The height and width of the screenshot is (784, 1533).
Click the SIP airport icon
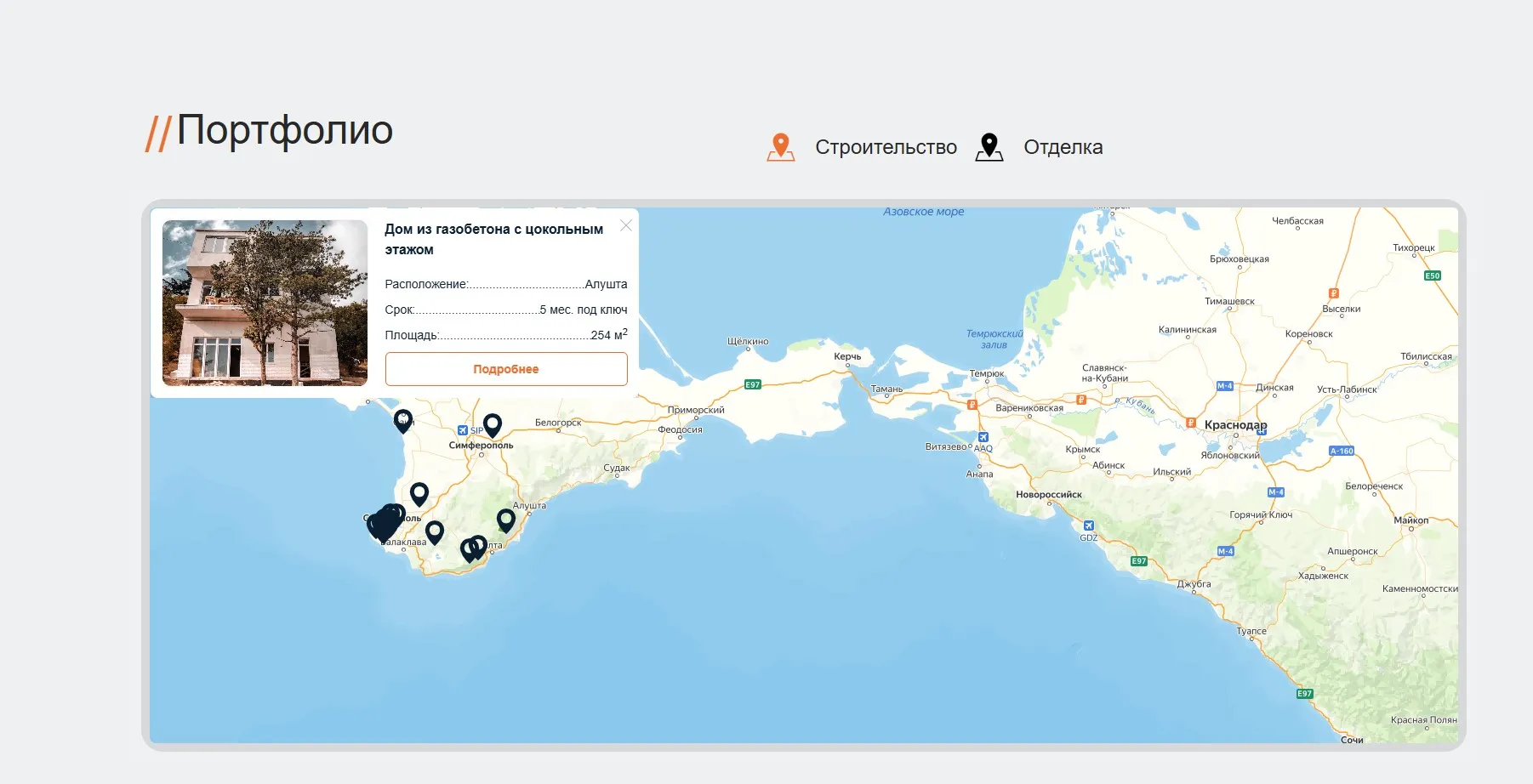[463, 430]
